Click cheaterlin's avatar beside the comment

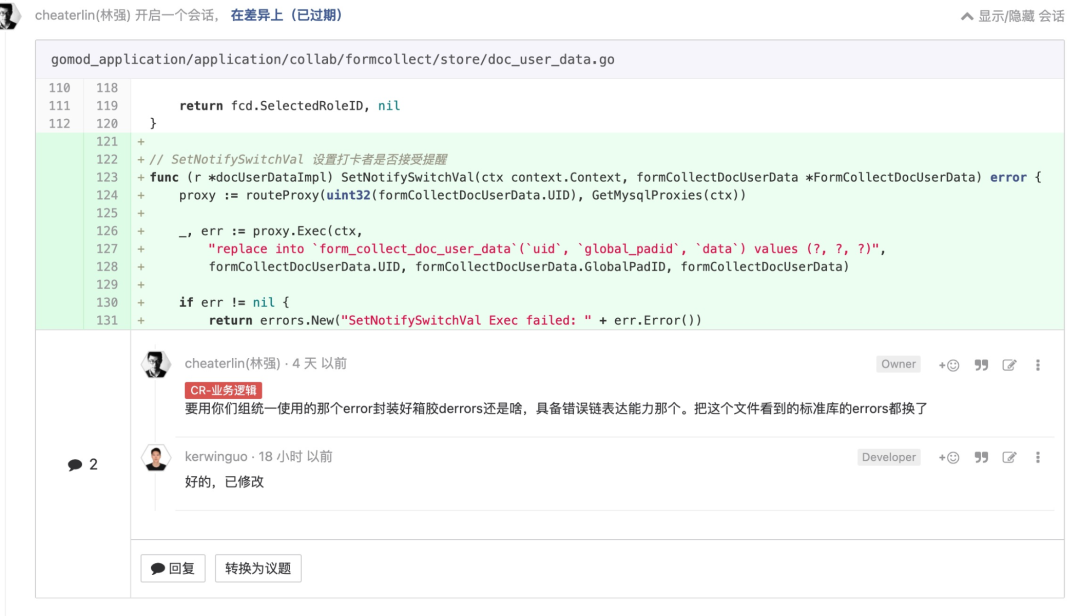(157, 365)
